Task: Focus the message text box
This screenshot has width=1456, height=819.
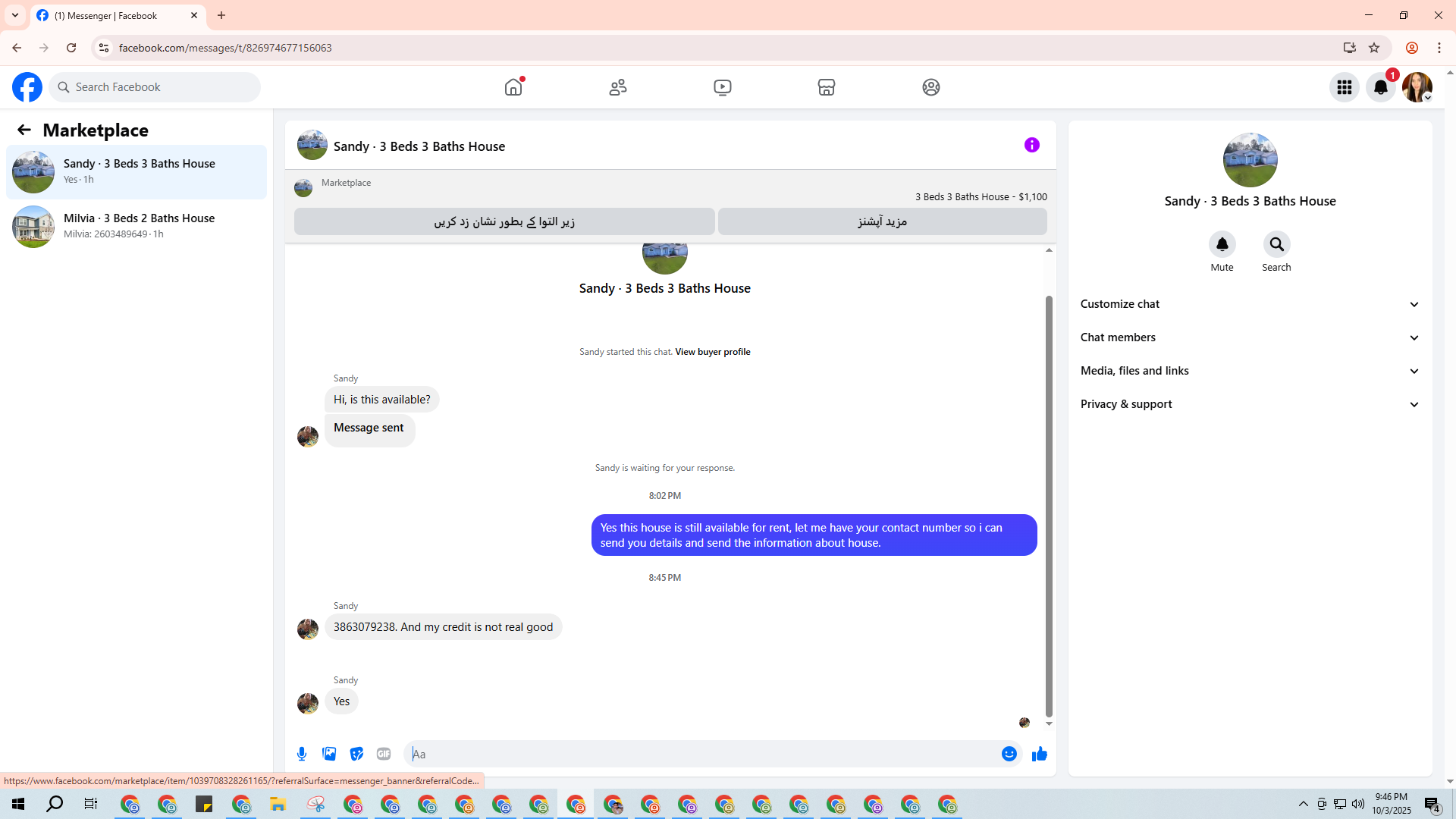Action: 704,754
